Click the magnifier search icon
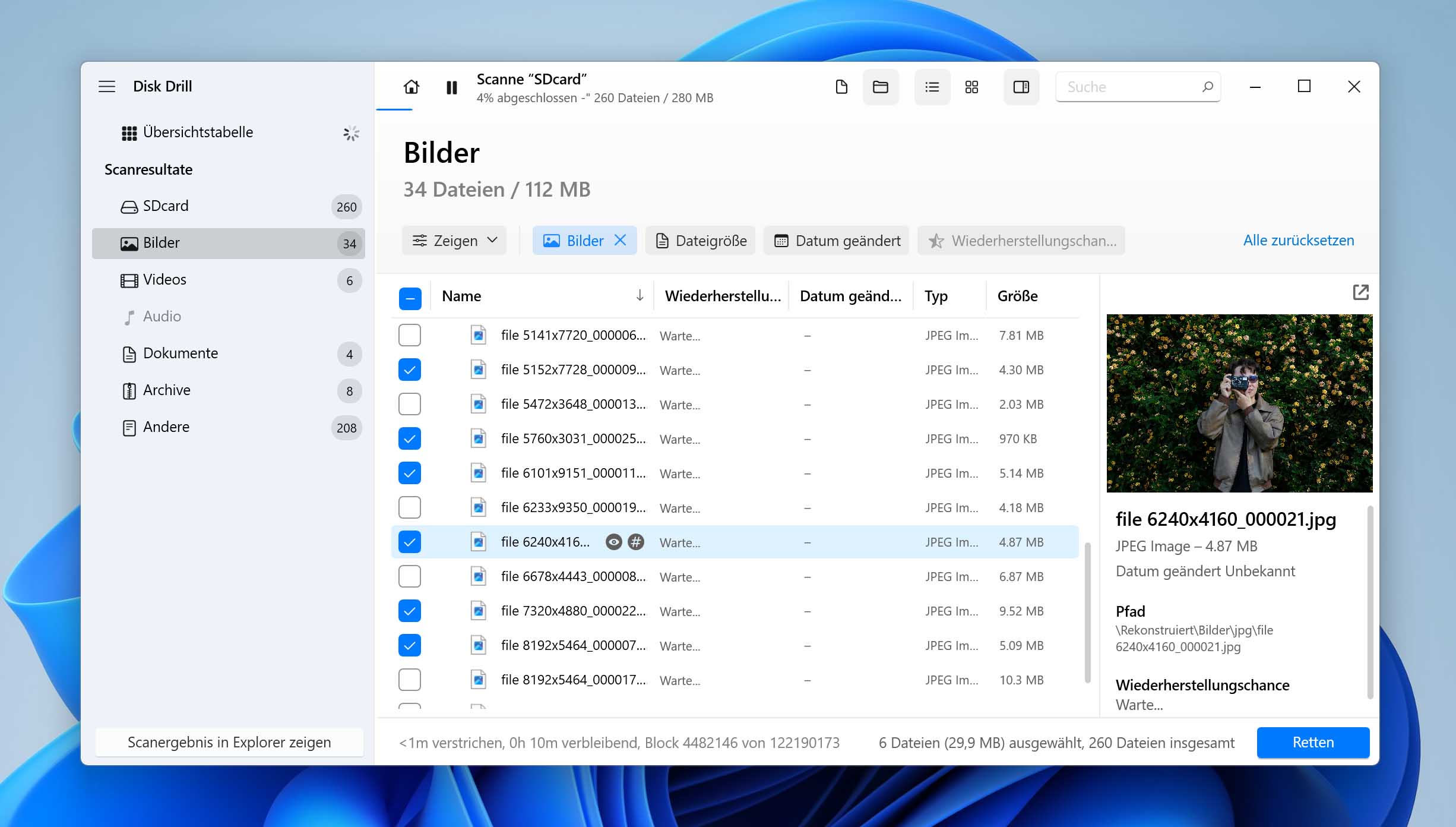The height and width of the screenshot is (827, 1456). pyautogui.click(x=1207, y=87)
